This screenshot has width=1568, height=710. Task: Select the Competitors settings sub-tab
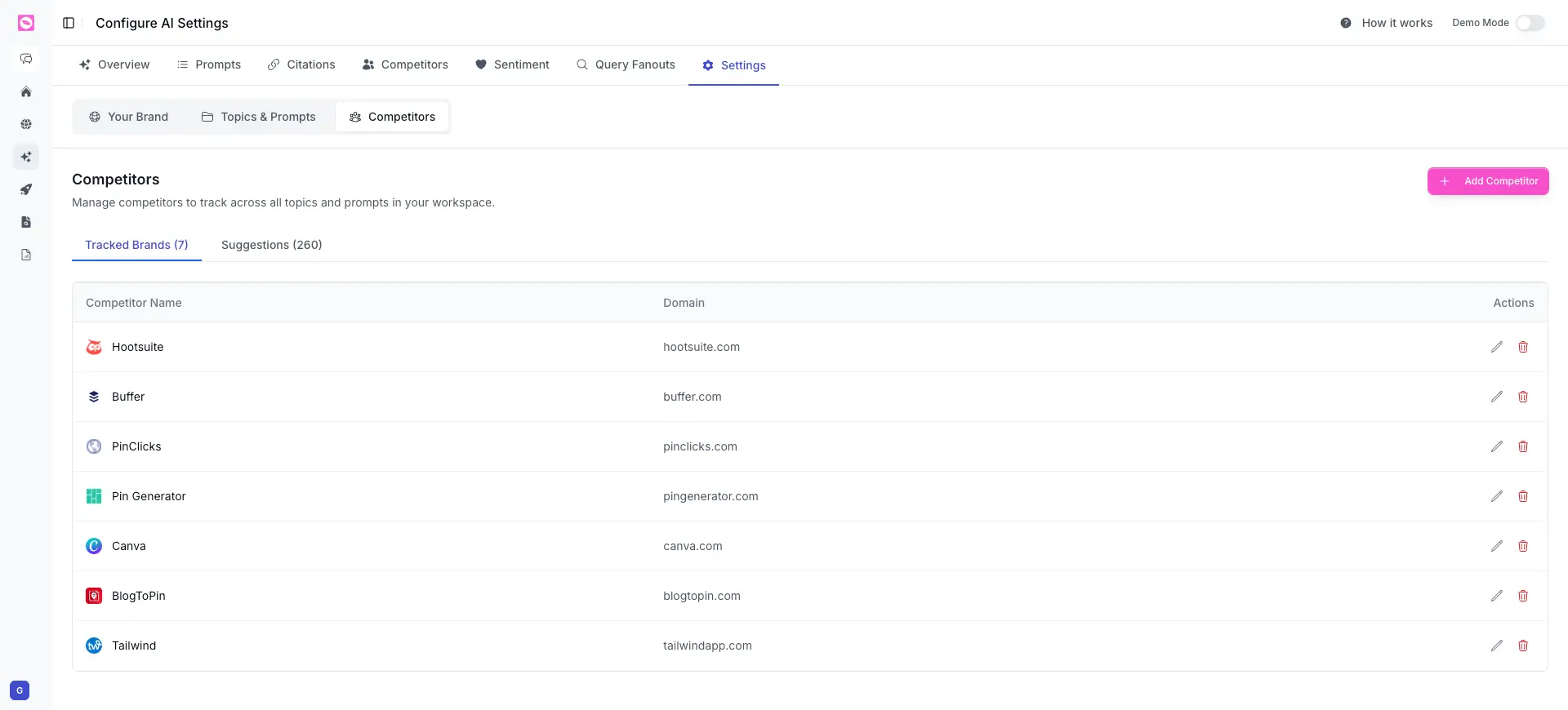392,117
